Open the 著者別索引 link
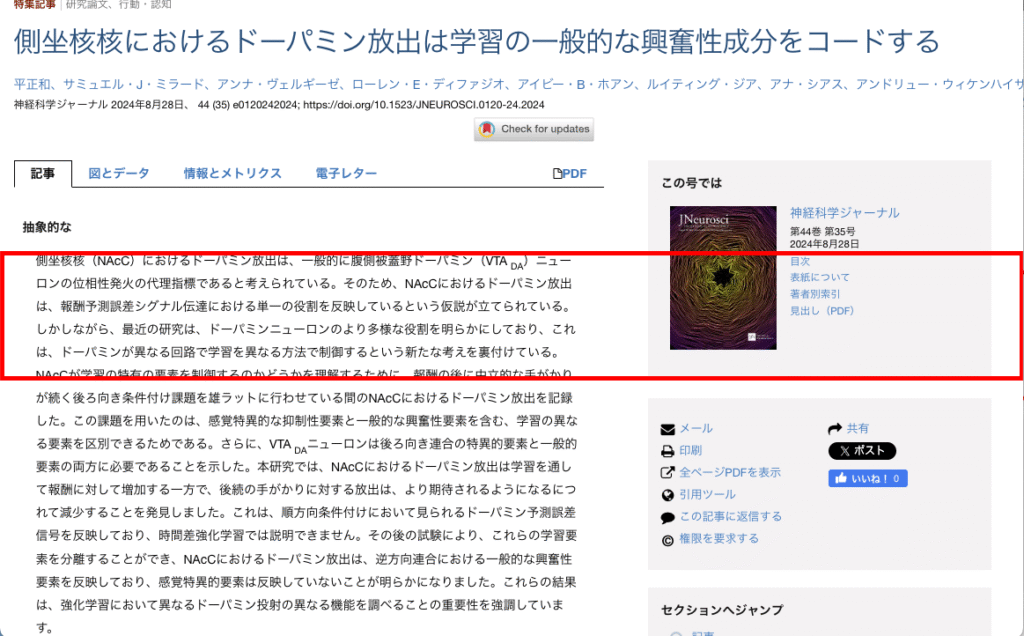The width and height of the screenshot is (1024, 636). pyautogui.click(x=816, y=294)
